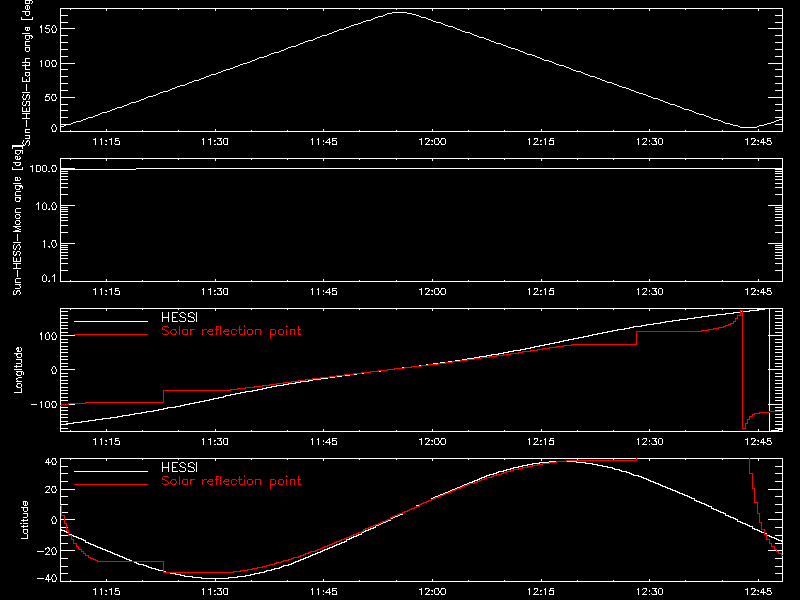Select HESSI legend text in Latitude plot

(x=179, y=467)
